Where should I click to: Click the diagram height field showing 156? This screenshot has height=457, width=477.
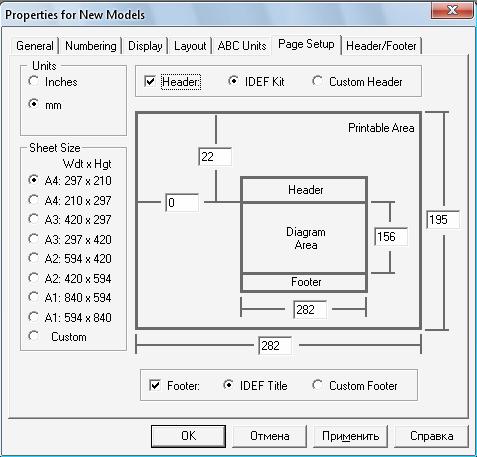(x=391, y=237)
